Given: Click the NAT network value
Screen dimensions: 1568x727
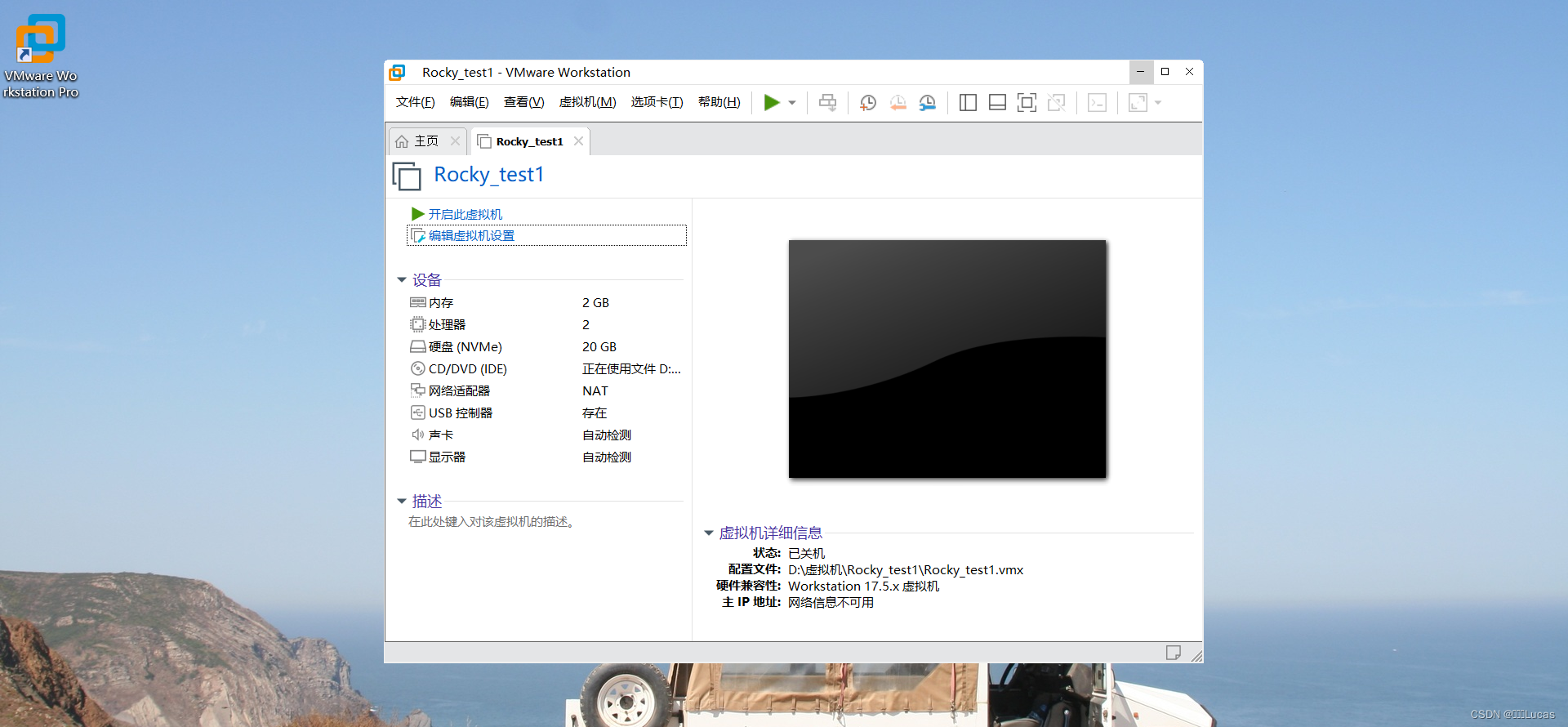Looking at the screenshot, I should click(595, 391).
